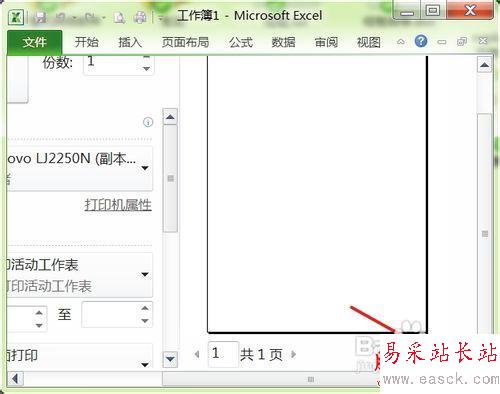Restore the workbook window inside the ribbon
Screen dimensions: 500x394
[x=462, y=42]
